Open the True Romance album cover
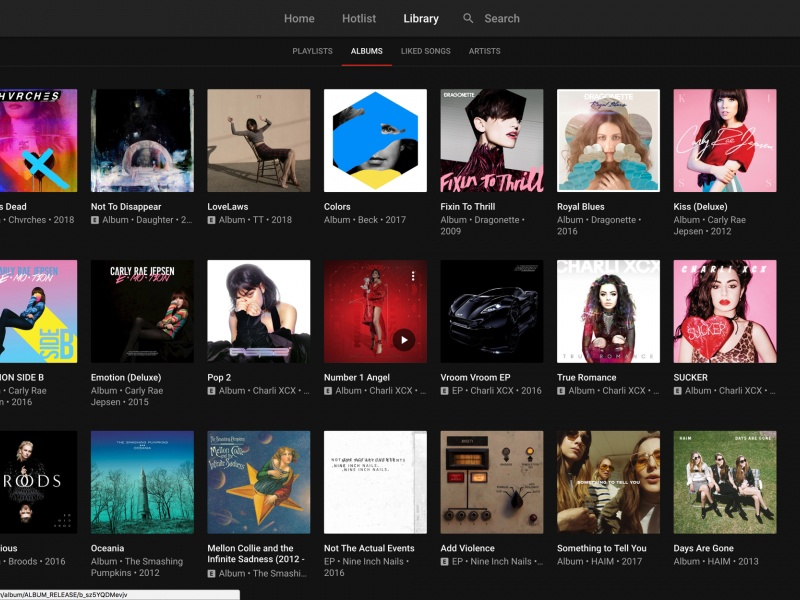This screenshot has width=800, height=600. click(x=608, y=312)
